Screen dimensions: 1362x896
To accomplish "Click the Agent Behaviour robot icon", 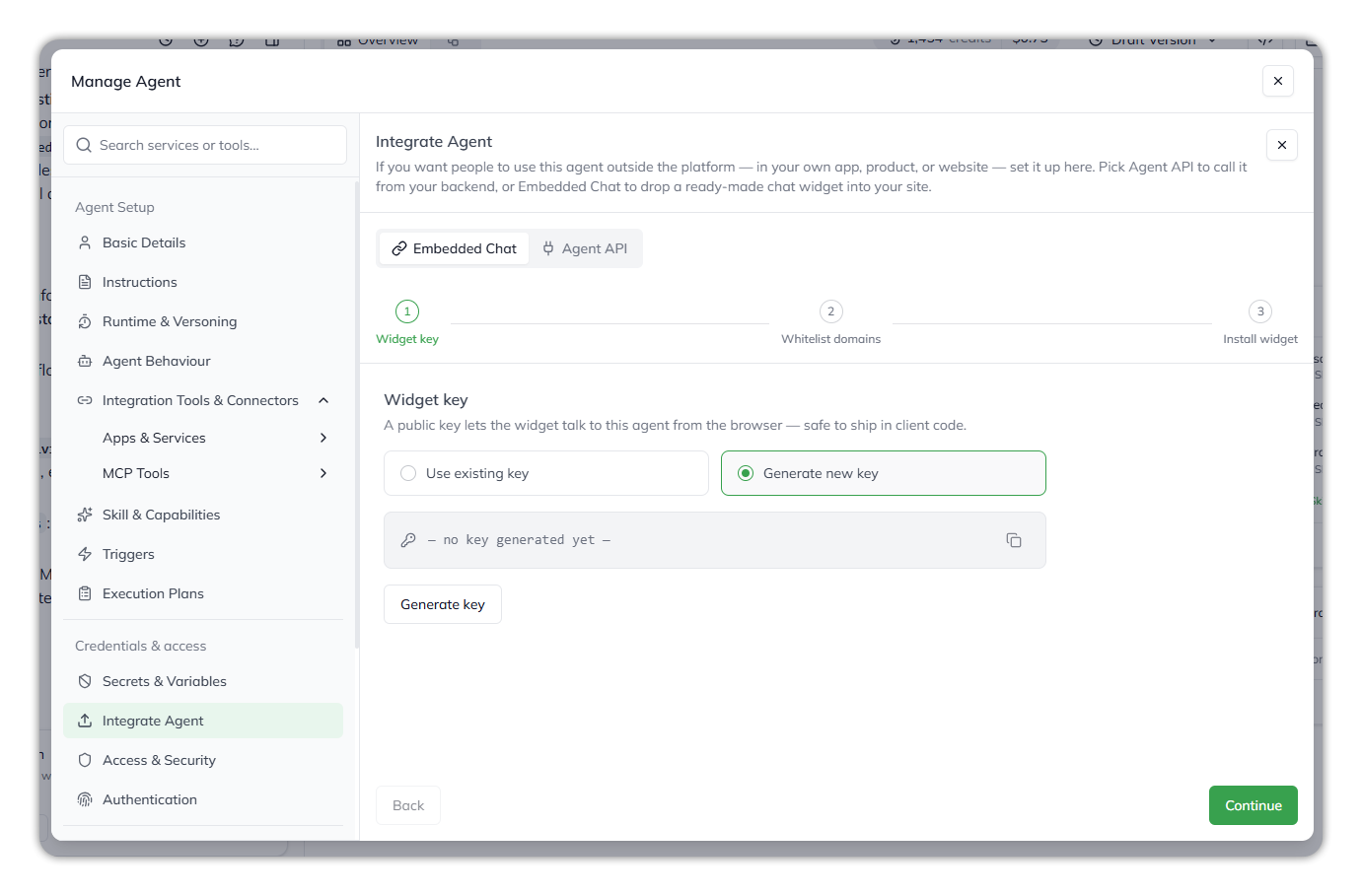I will [85, 361].
